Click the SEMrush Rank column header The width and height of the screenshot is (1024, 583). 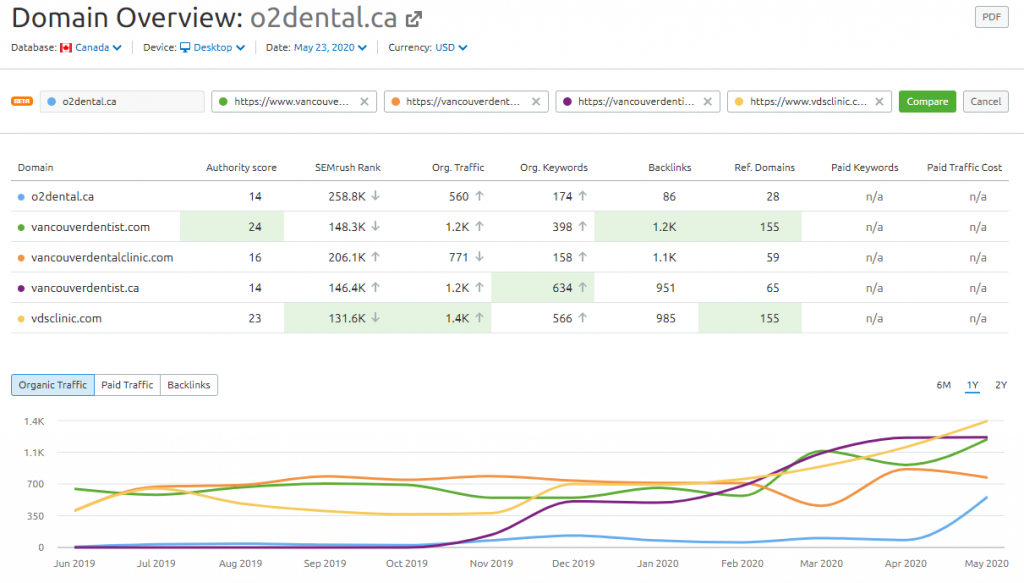(x=347, y=168)
